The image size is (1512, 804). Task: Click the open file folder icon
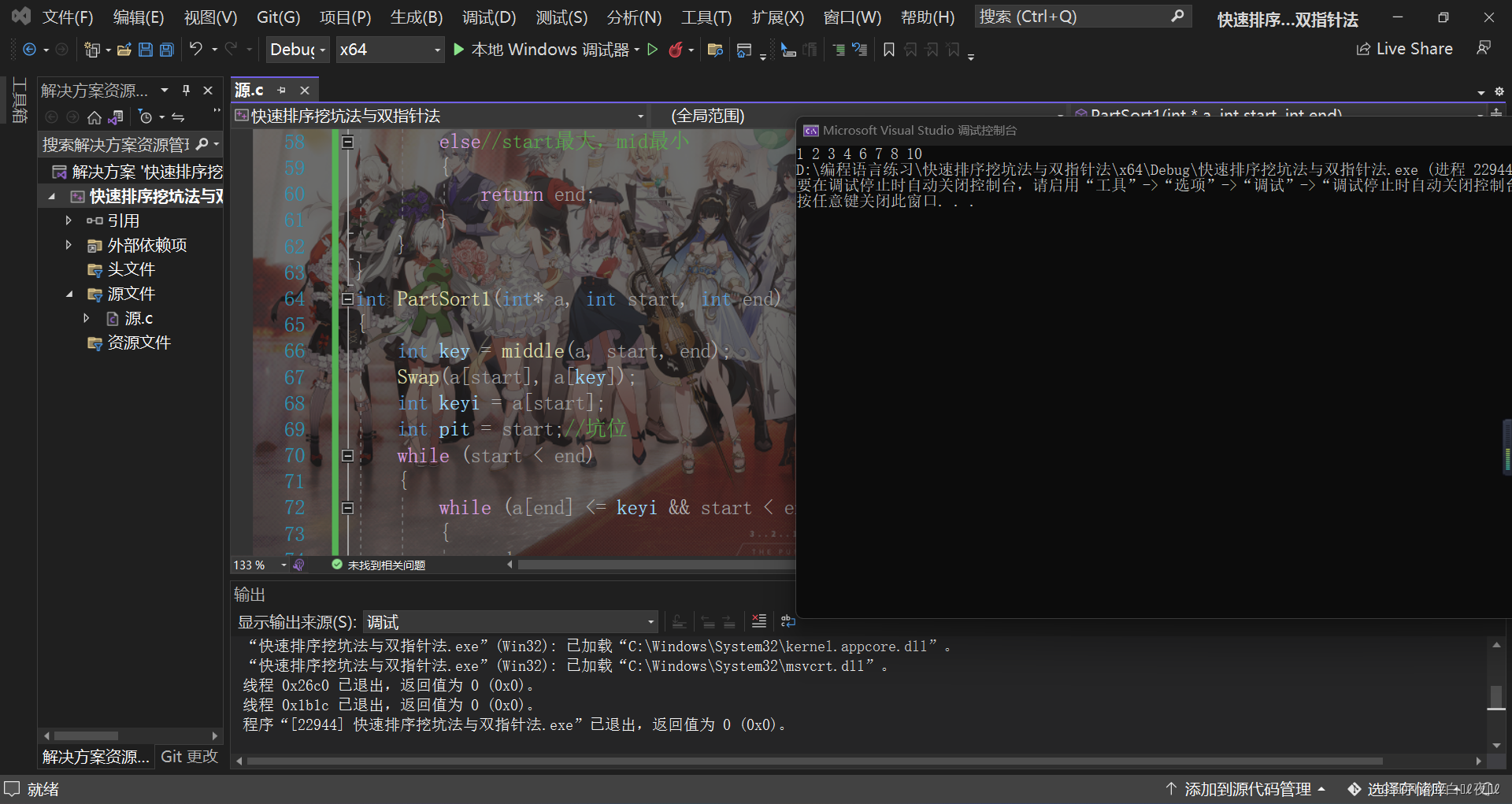pos(124,50)
